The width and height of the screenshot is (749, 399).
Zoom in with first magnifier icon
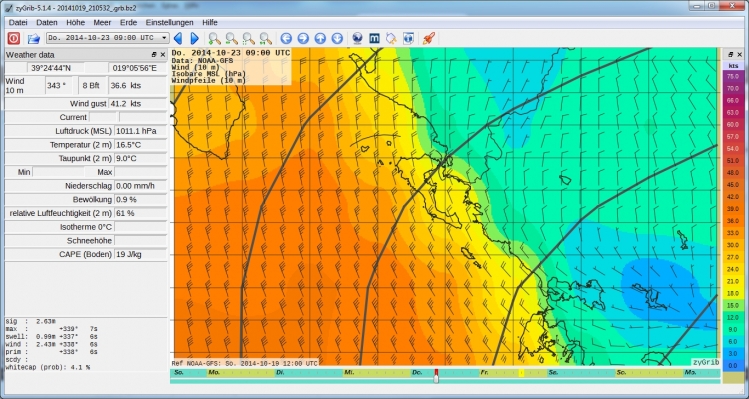(x=214, y=38)
